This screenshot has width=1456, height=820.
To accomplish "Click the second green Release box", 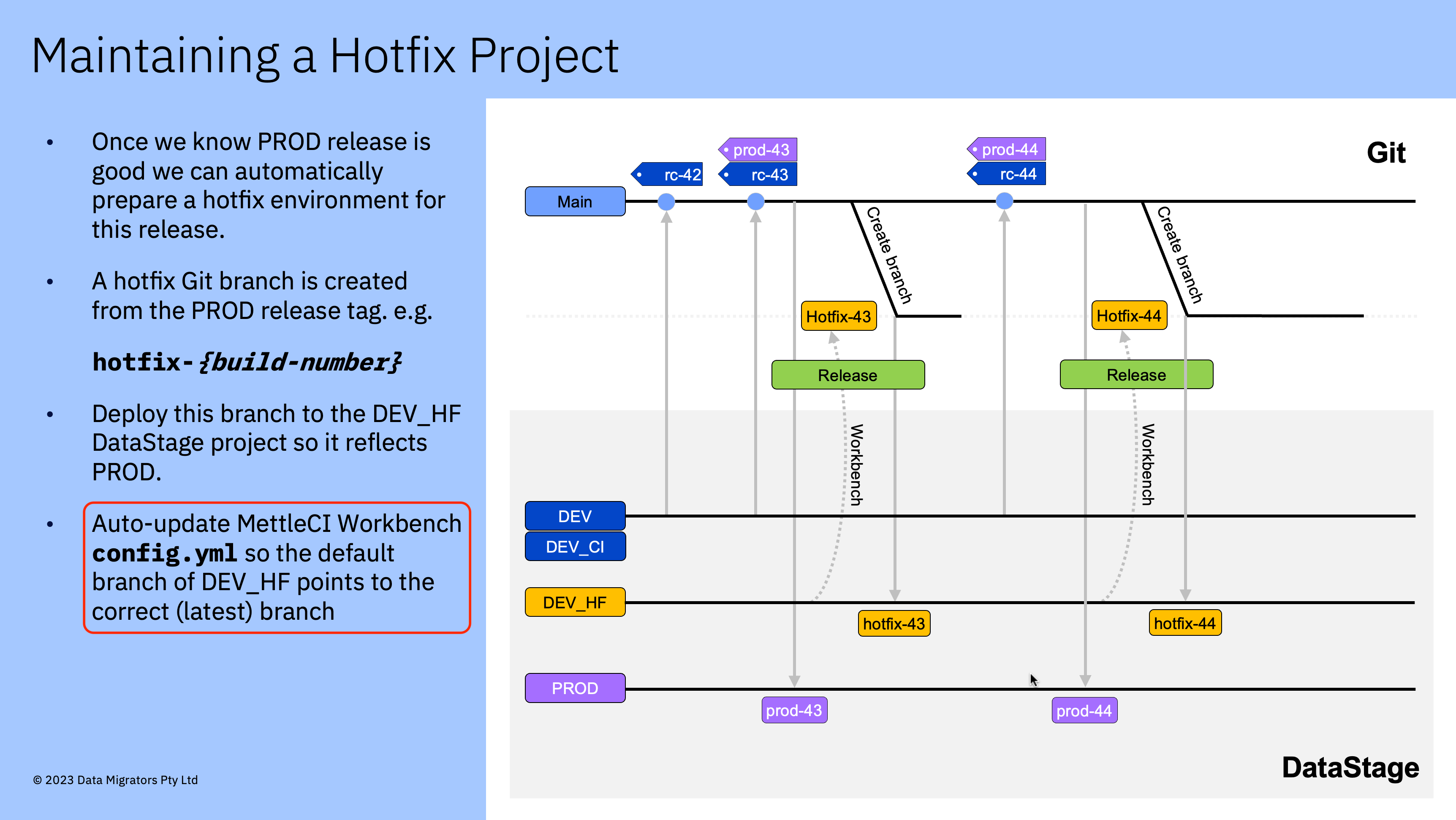I will tap(1136, 374).
